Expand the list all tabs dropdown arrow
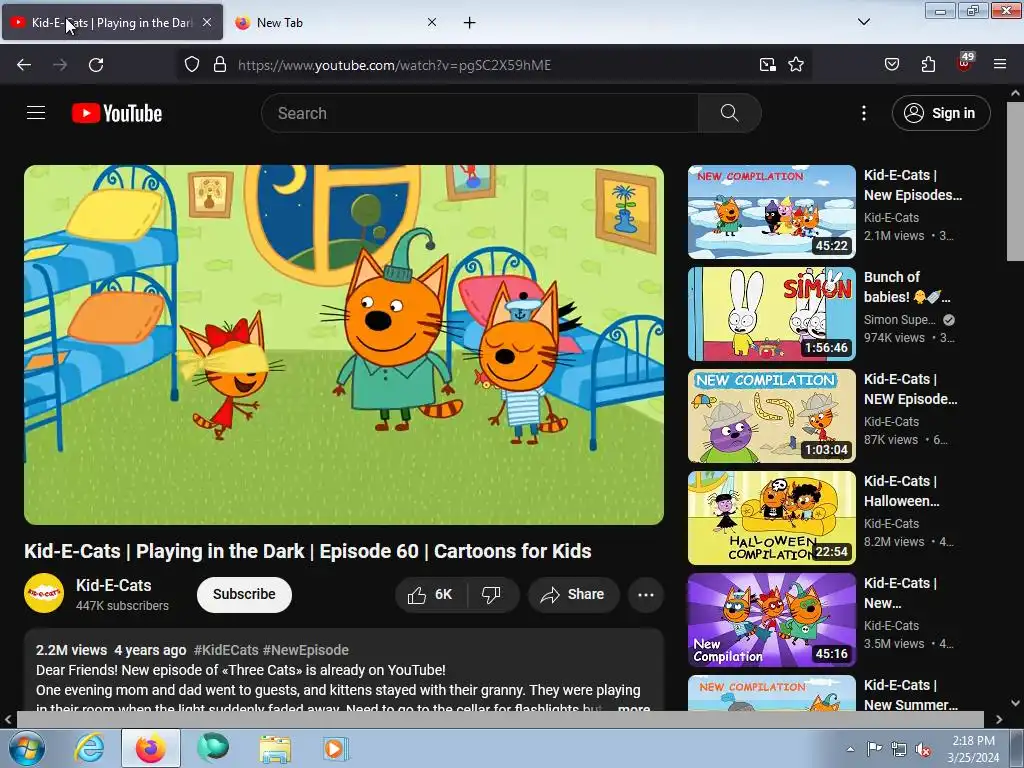The image size is (1024, 768). point(863,22)
